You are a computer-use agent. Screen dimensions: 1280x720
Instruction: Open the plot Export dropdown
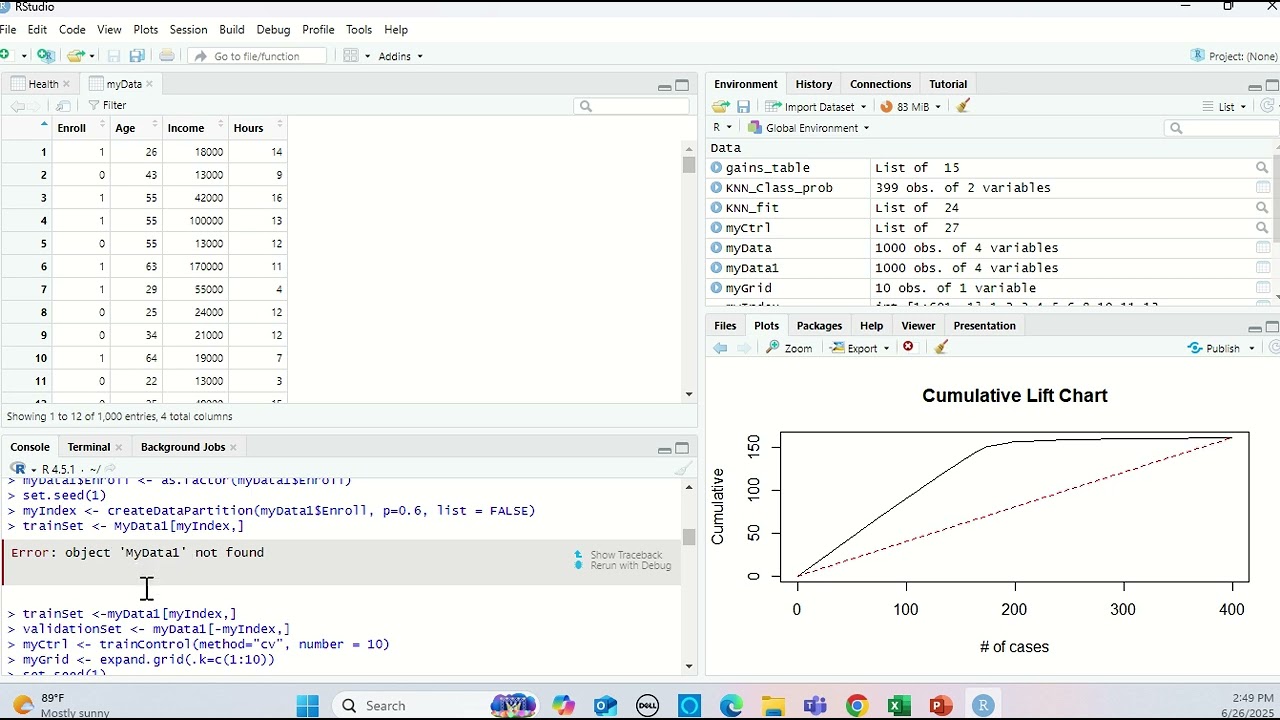click(x=860, y=348)
